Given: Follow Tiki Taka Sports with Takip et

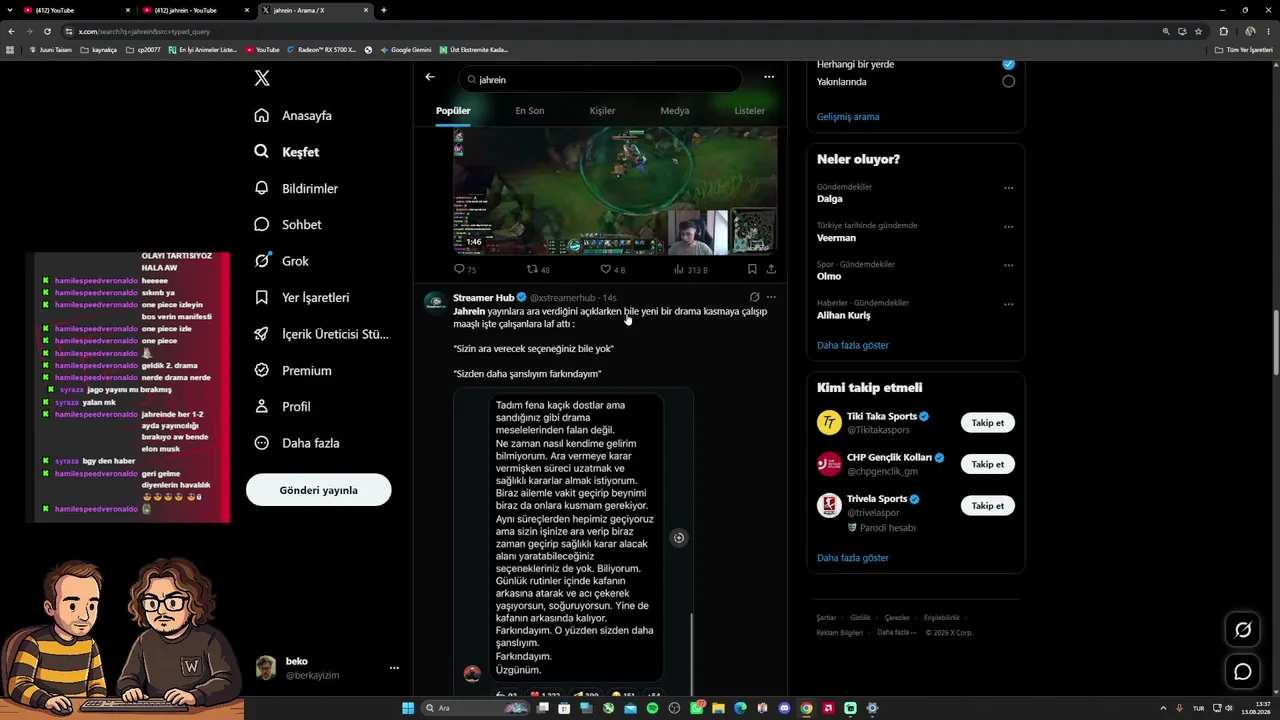Looking at the screenshot, I should tap(988, 423).
